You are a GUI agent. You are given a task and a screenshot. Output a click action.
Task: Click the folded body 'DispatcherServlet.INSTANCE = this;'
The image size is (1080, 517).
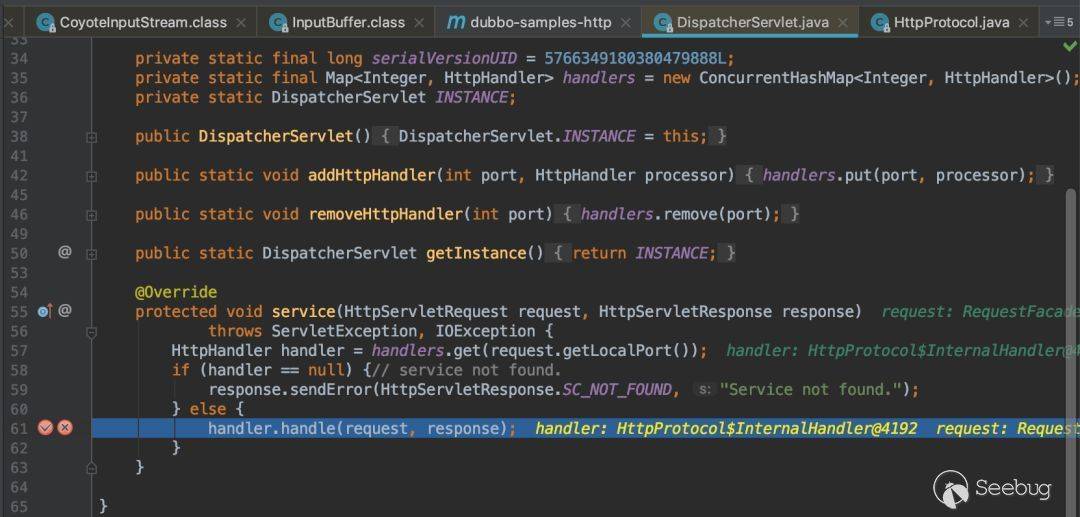552,136
